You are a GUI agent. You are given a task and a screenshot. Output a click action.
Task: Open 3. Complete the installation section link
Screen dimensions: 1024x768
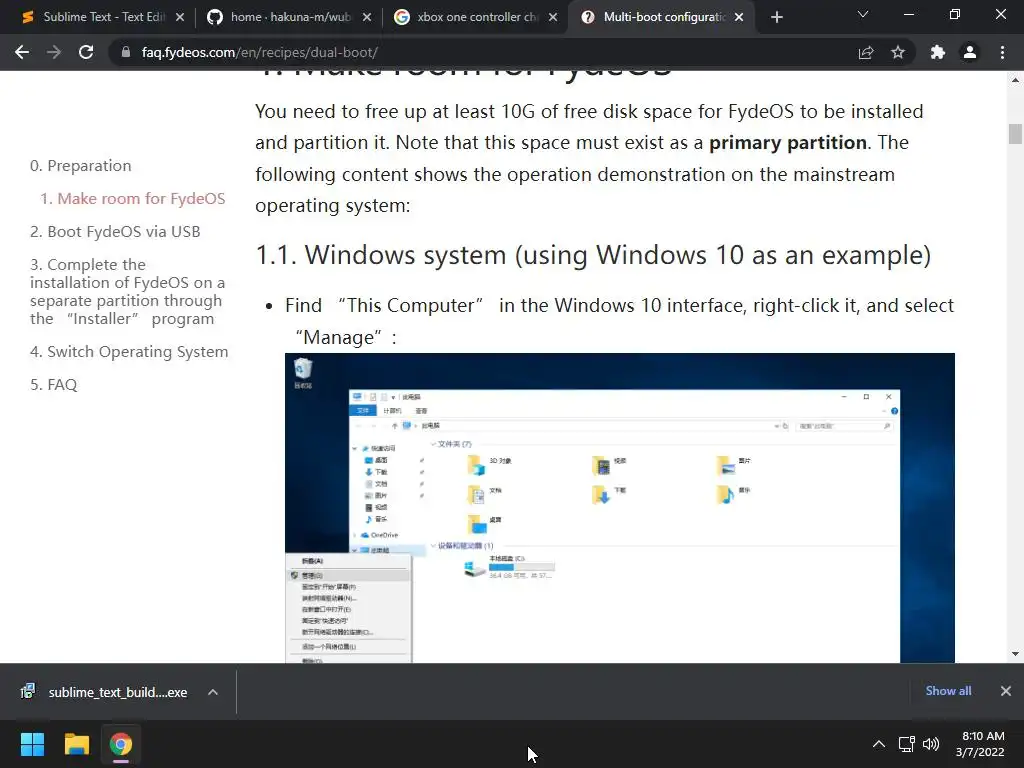(128, 291)
